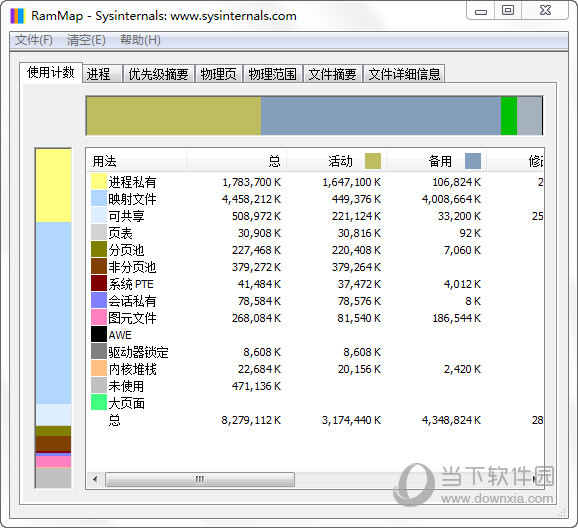This screenshot has width=578, height=528.
Task: Click the horizontal scrollbar thumb
Action: 200,479
